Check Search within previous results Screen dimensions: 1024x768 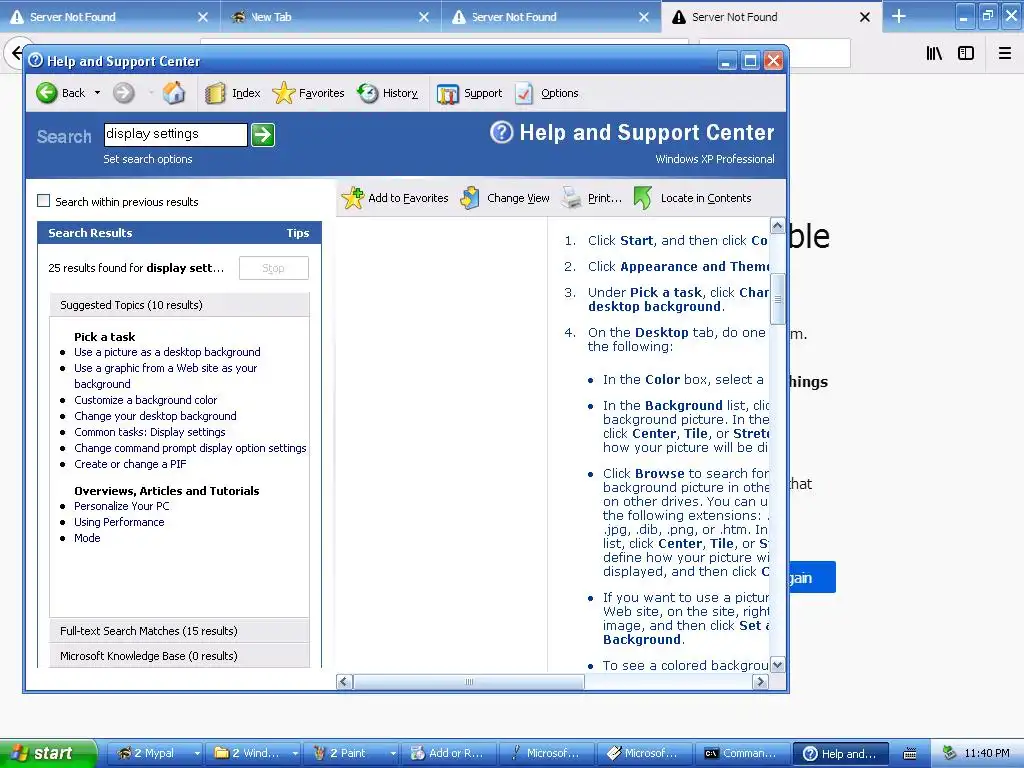(x=44, y=201)
